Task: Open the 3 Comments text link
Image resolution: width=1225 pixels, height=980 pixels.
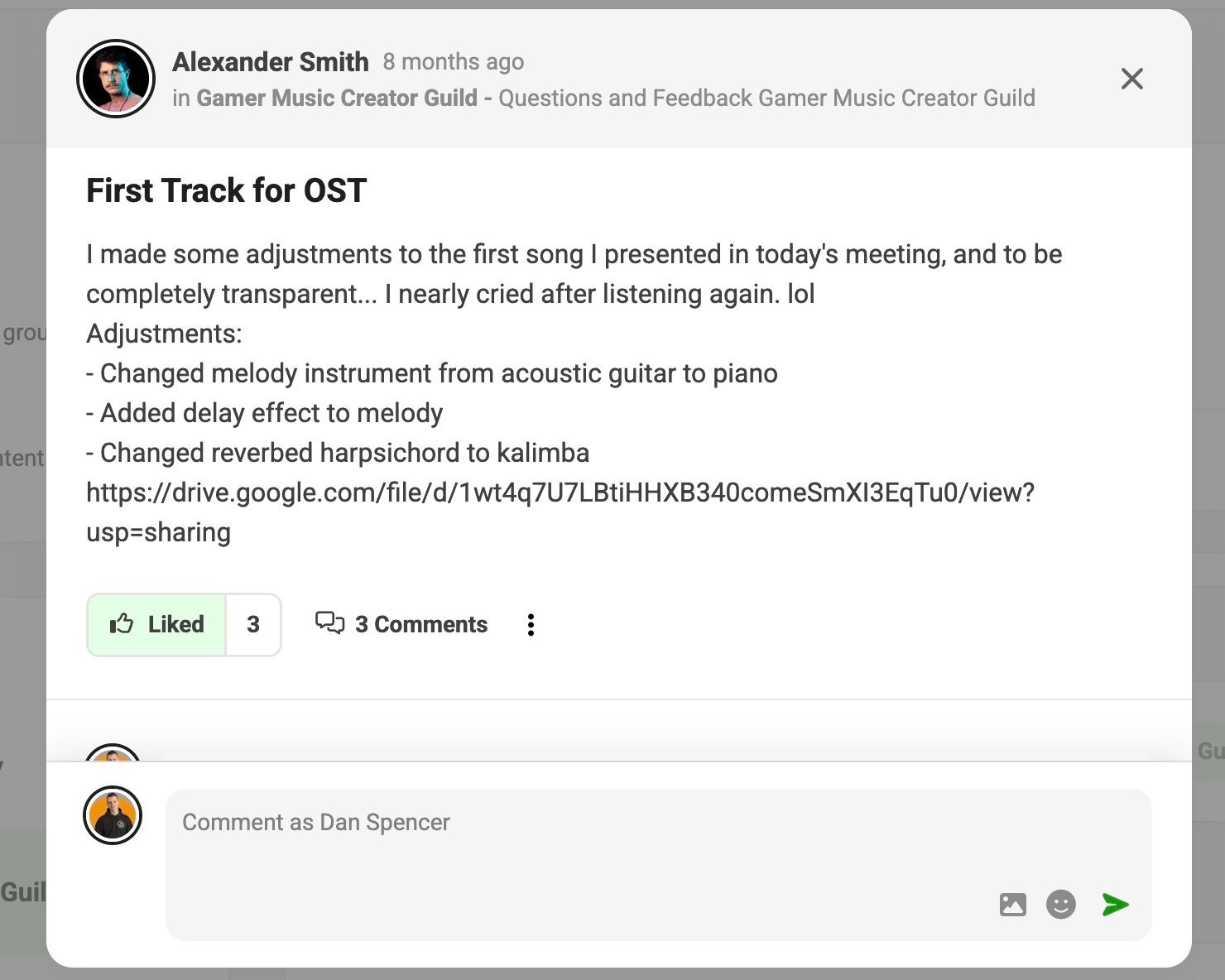Action: tap(420, 624)
